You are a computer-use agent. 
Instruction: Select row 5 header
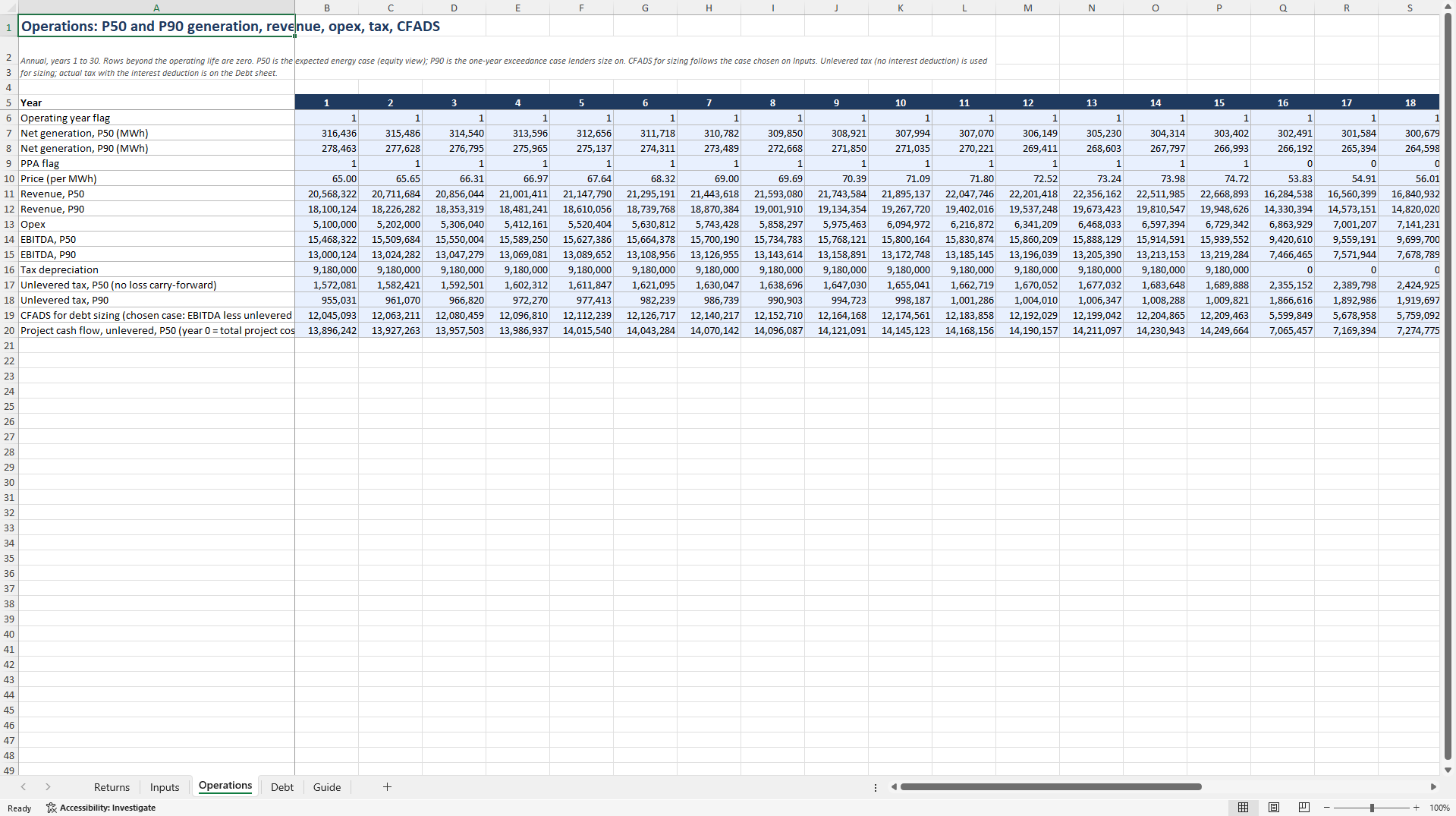point(9,102)
